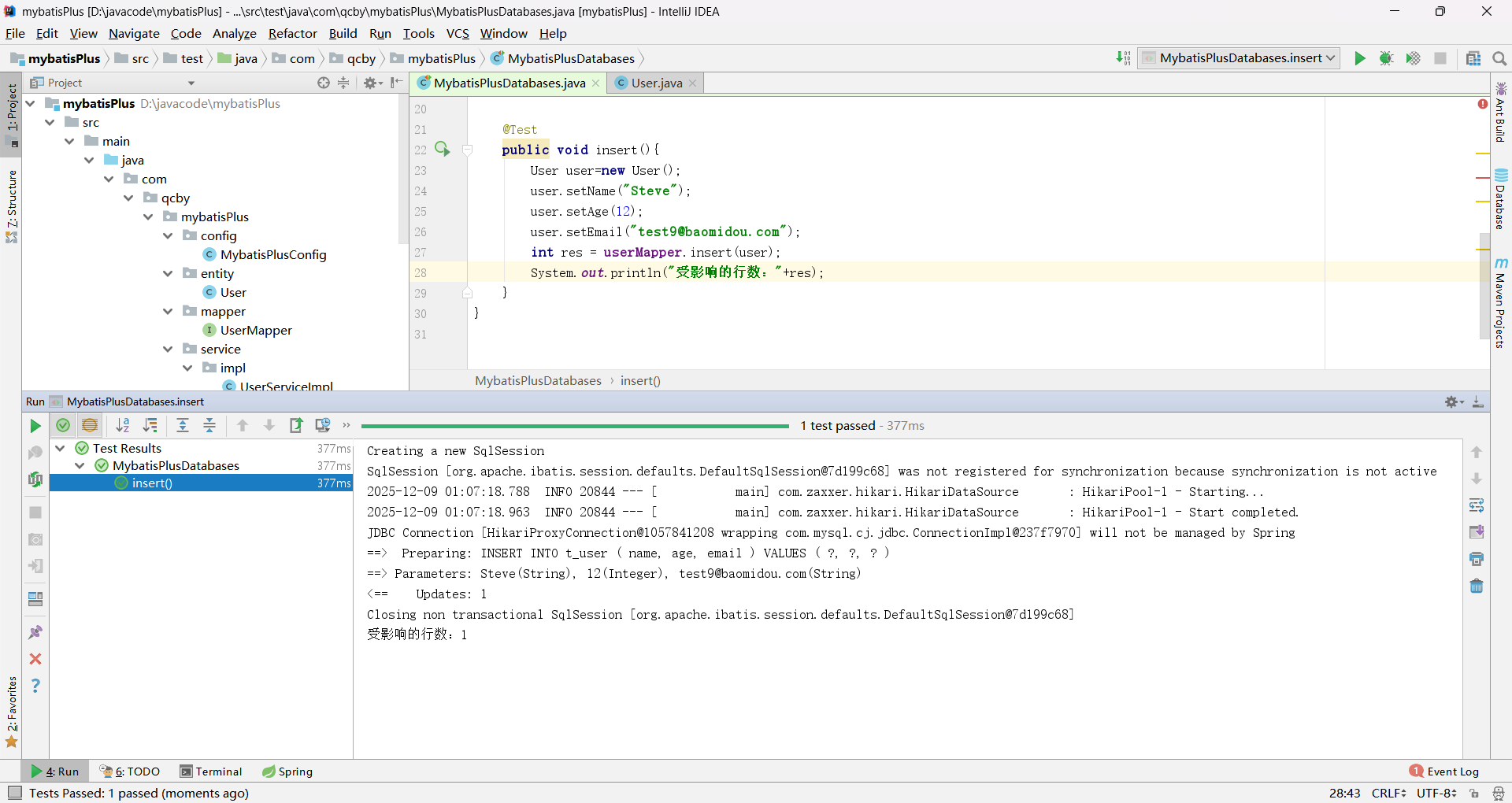Sort test results alphabetically

[x=123, y=426]
